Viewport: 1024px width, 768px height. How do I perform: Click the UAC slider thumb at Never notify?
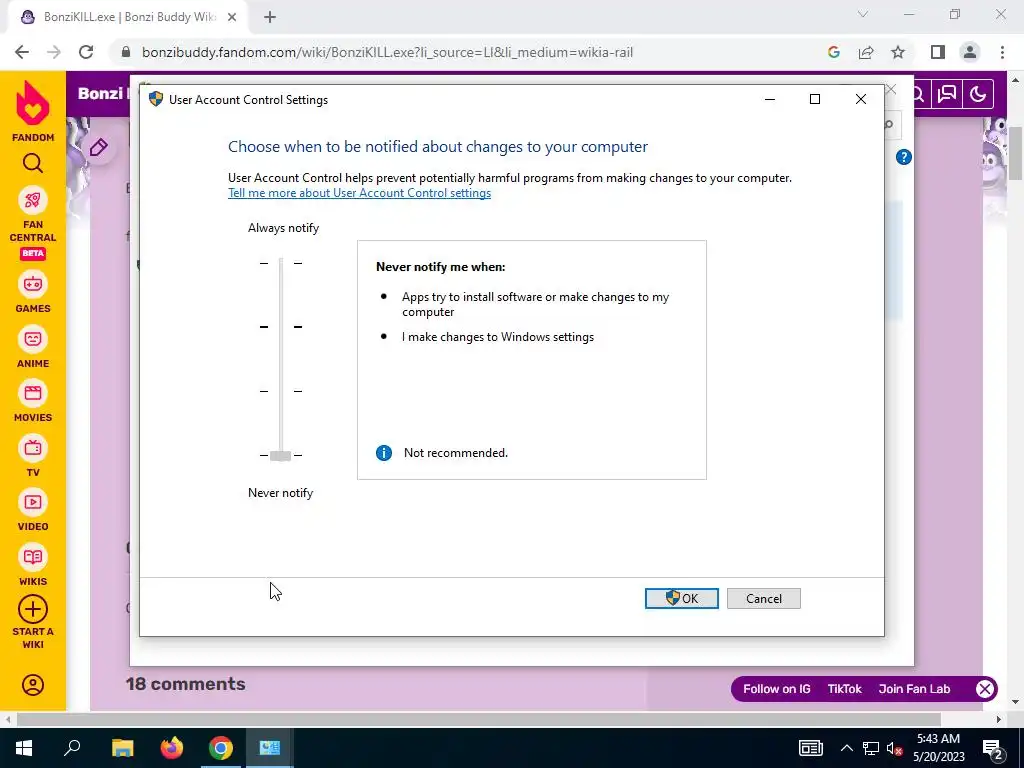point(280,455)
